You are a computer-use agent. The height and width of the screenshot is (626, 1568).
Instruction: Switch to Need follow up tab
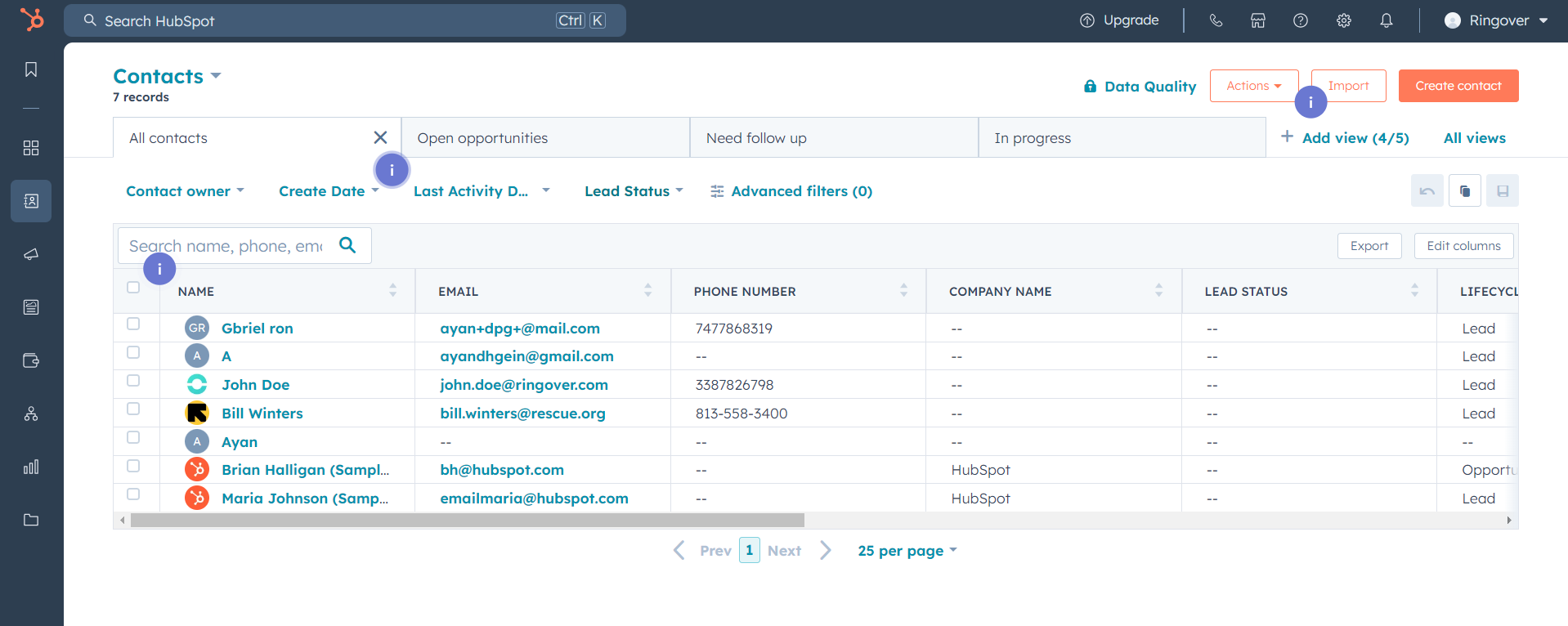pyautogui.click(x=834, y=137)
